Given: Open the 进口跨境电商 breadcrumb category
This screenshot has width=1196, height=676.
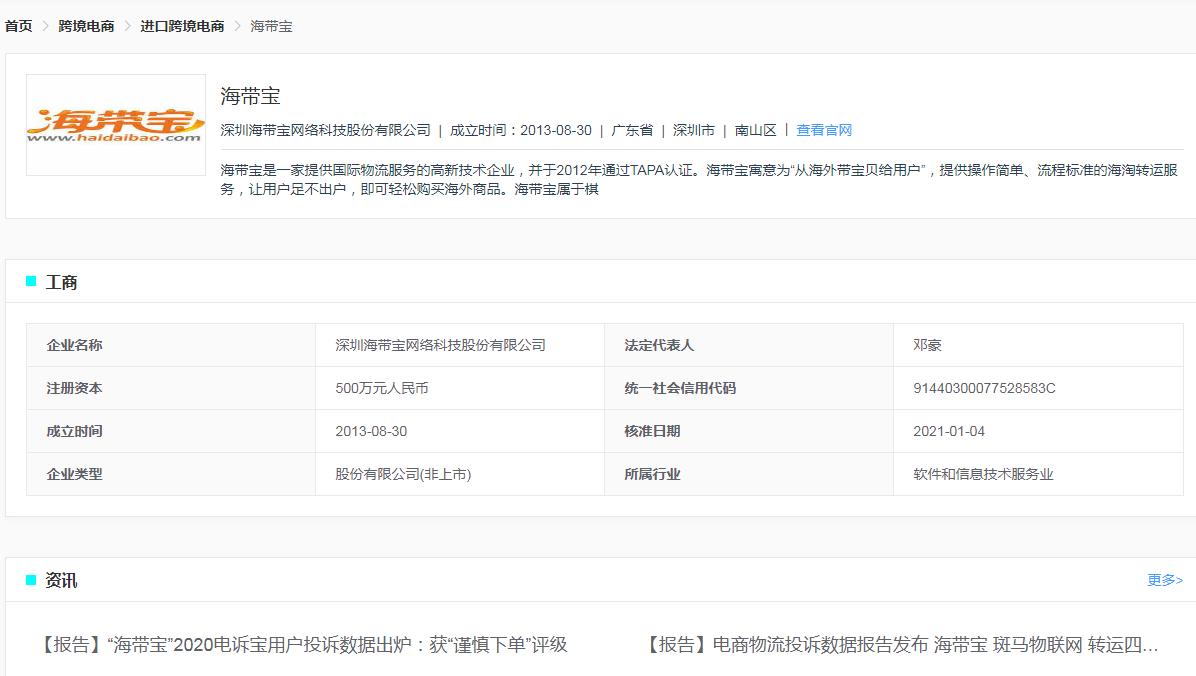Looking at the screenshot, I should [x=182, y=27].
